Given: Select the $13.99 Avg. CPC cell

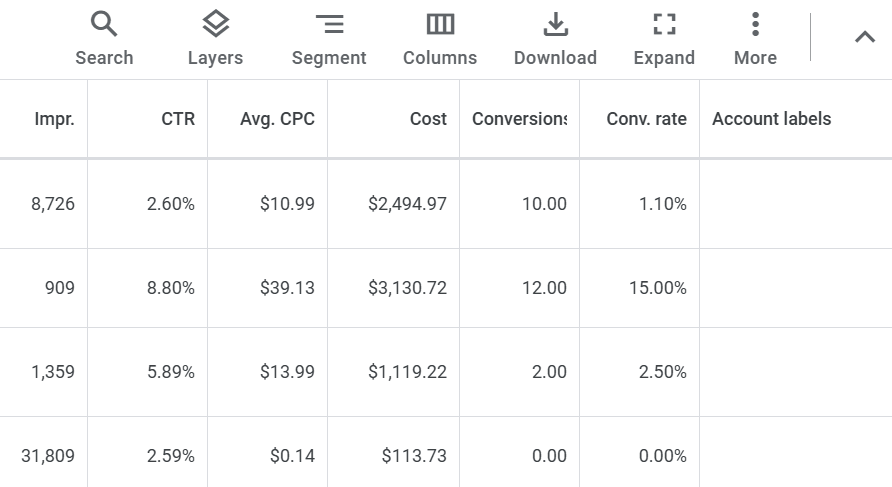Looking at the screenshot, I should (268, 372).
